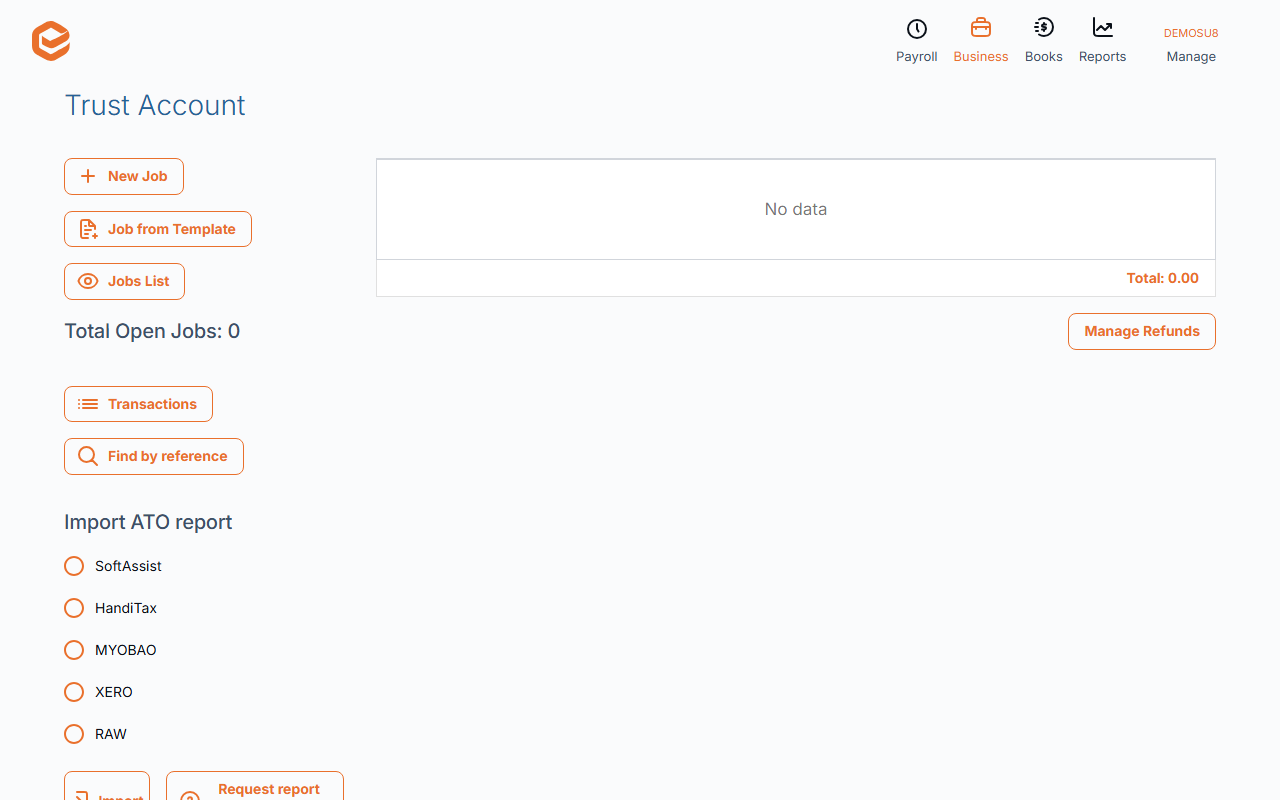Click the Manage Refunds button
The height and width of the screenshot is (800, 1280).
pos(1142,331)
